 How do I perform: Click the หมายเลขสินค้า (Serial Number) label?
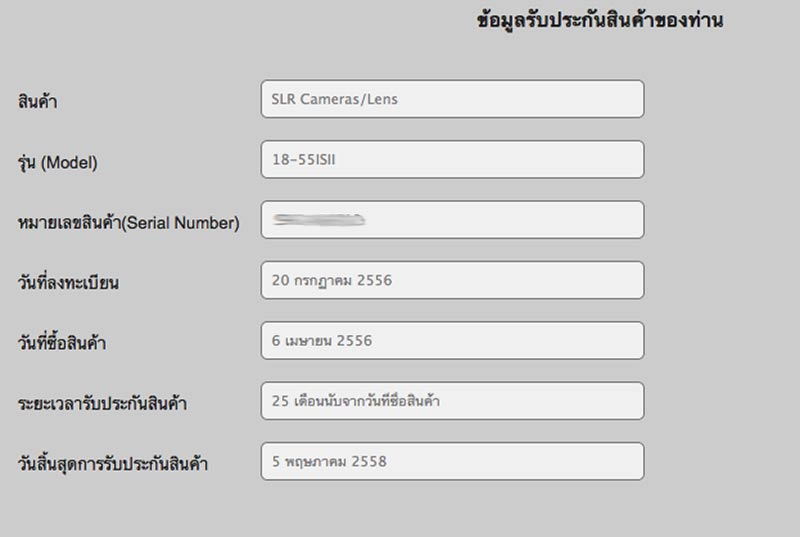click(129, 223)
